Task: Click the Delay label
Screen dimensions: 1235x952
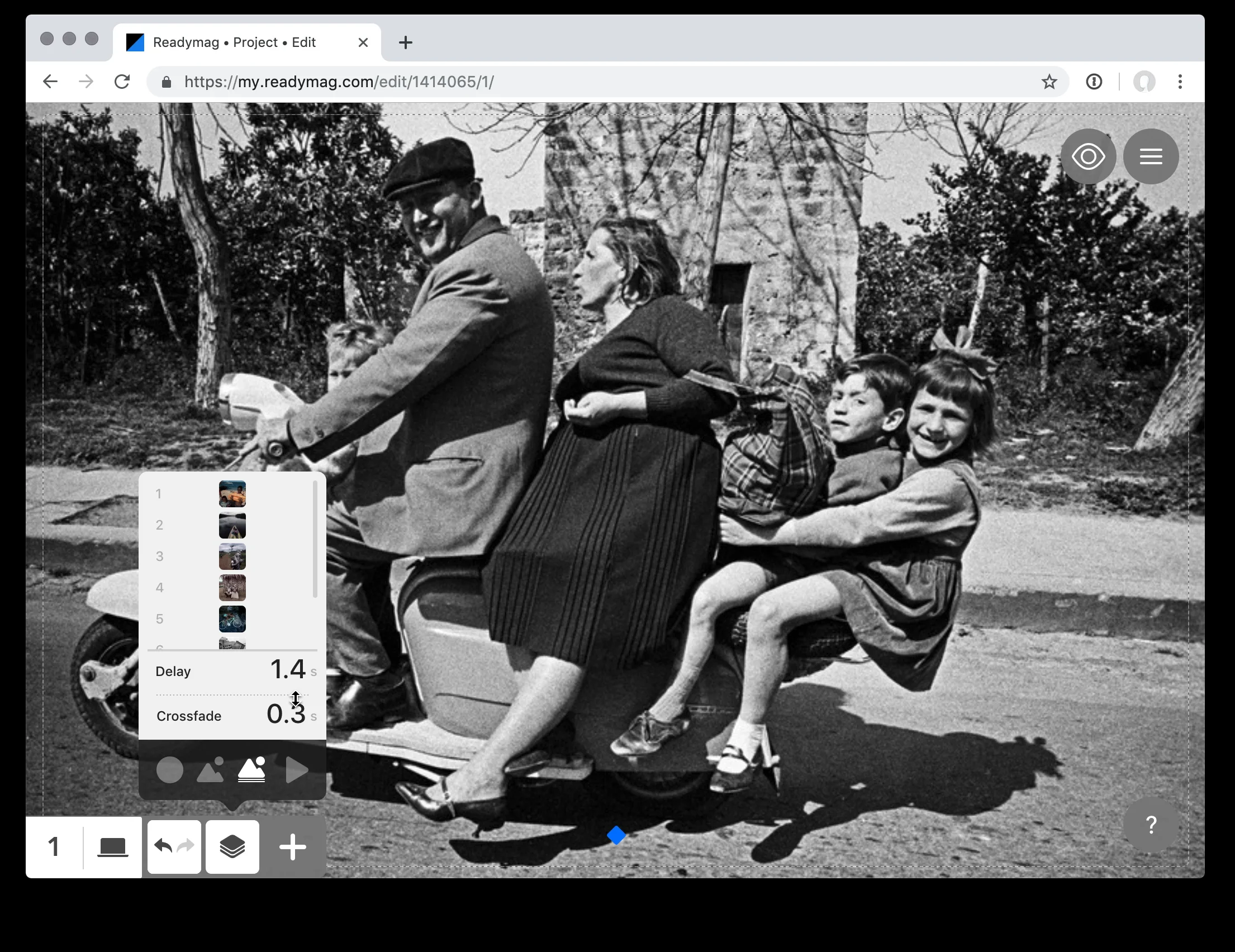Action: pyautogui.click(x=173, y=671)
